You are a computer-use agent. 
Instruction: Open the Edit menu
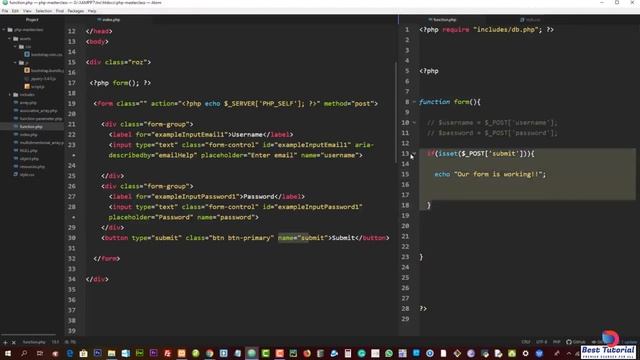[x=15, y=11]
